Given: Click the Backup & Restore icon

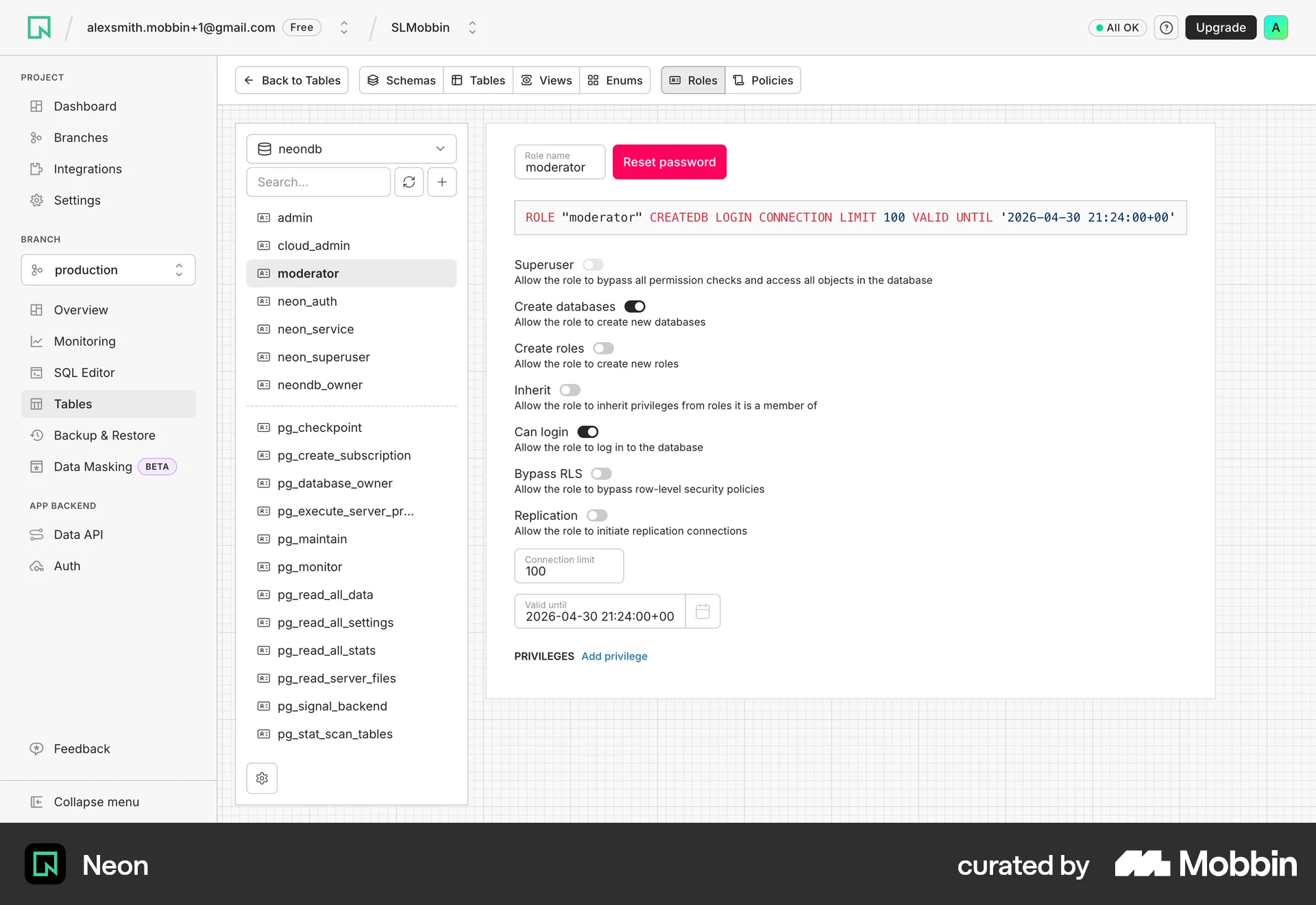Looking at the screenshot, I should [36, 435].
